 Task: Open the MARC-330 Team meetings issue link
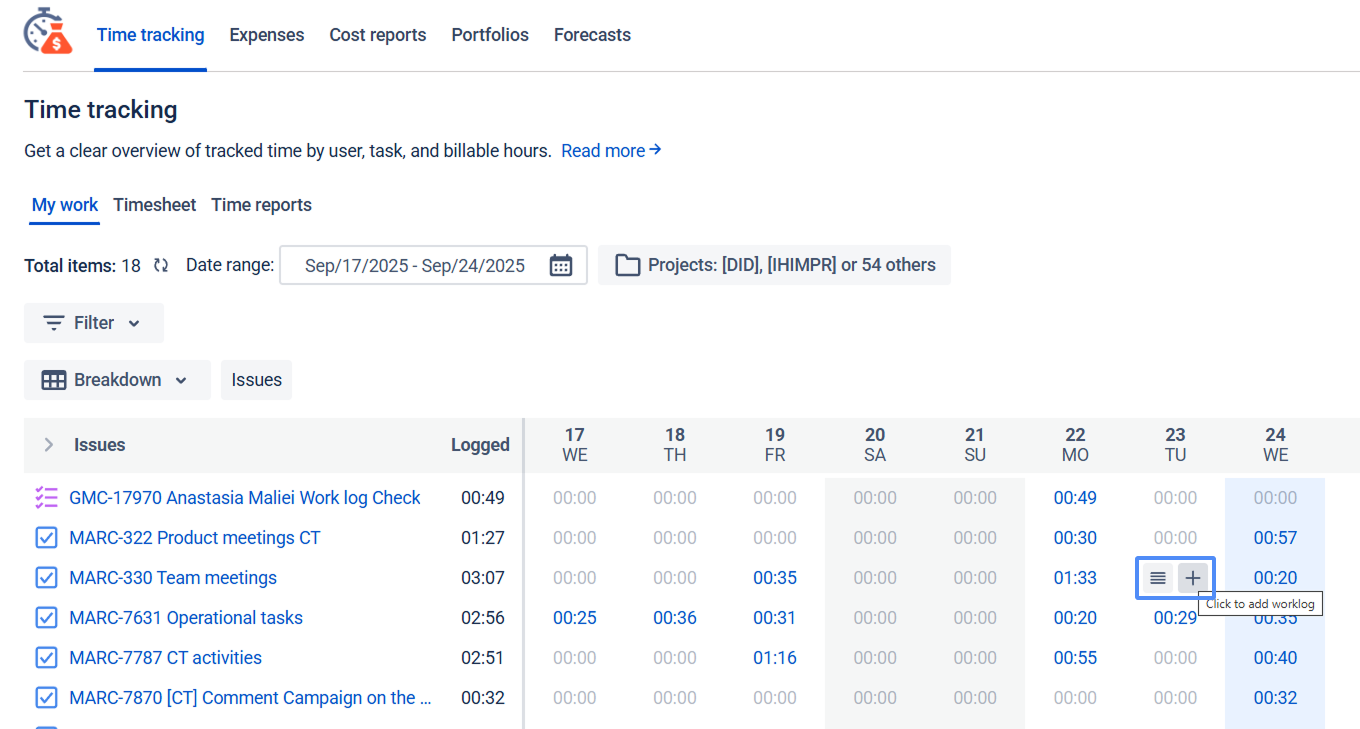pos(172,578)
